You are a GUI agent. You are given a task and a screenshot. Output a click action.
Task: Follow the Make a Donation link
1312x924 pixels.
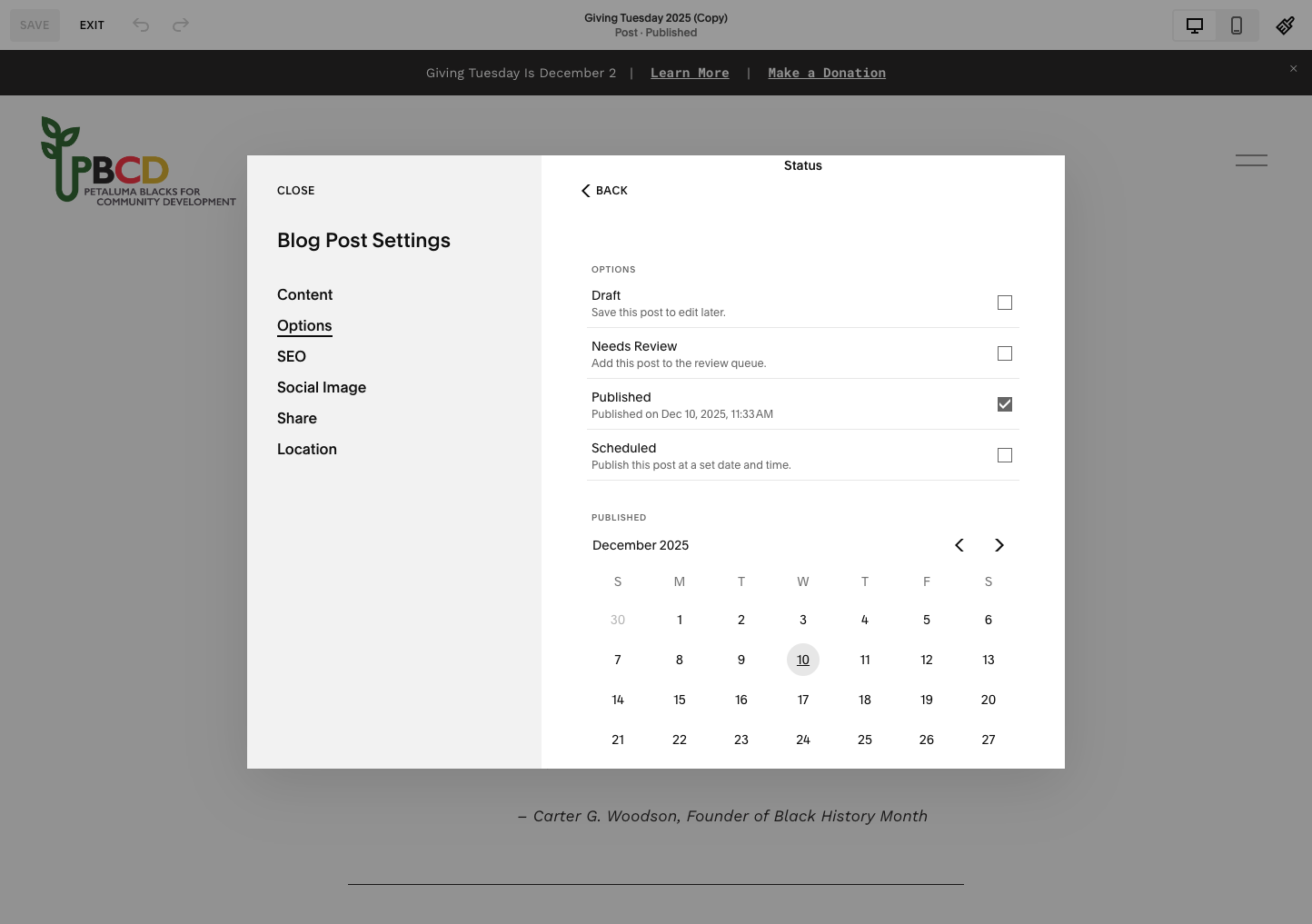[827, 73]
